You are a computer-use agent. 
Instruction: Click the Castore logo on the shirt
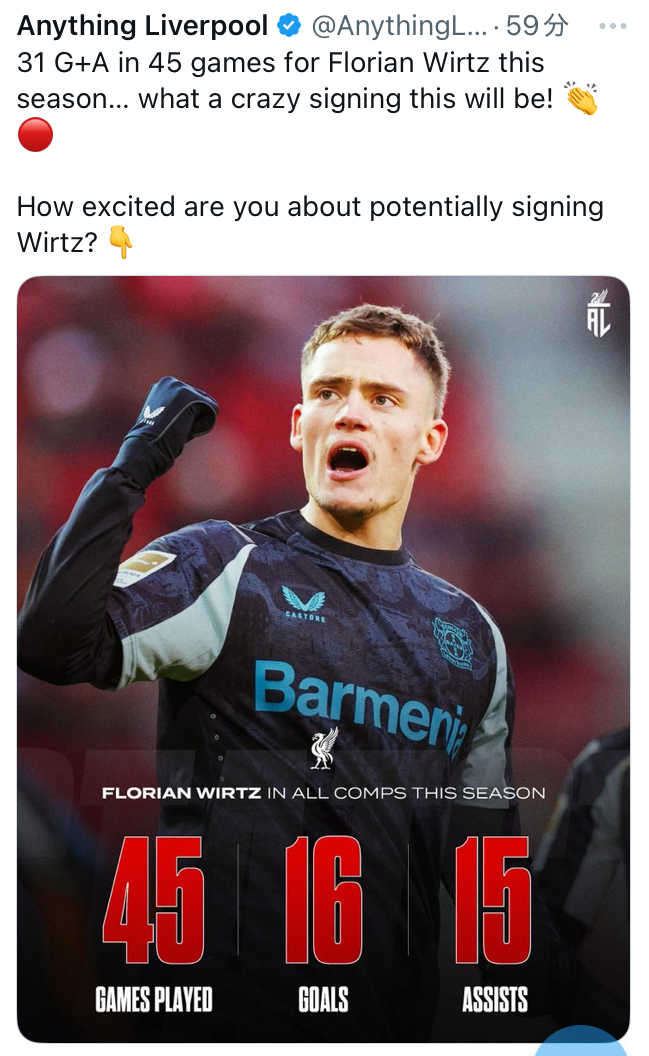[x=304, y=603]
